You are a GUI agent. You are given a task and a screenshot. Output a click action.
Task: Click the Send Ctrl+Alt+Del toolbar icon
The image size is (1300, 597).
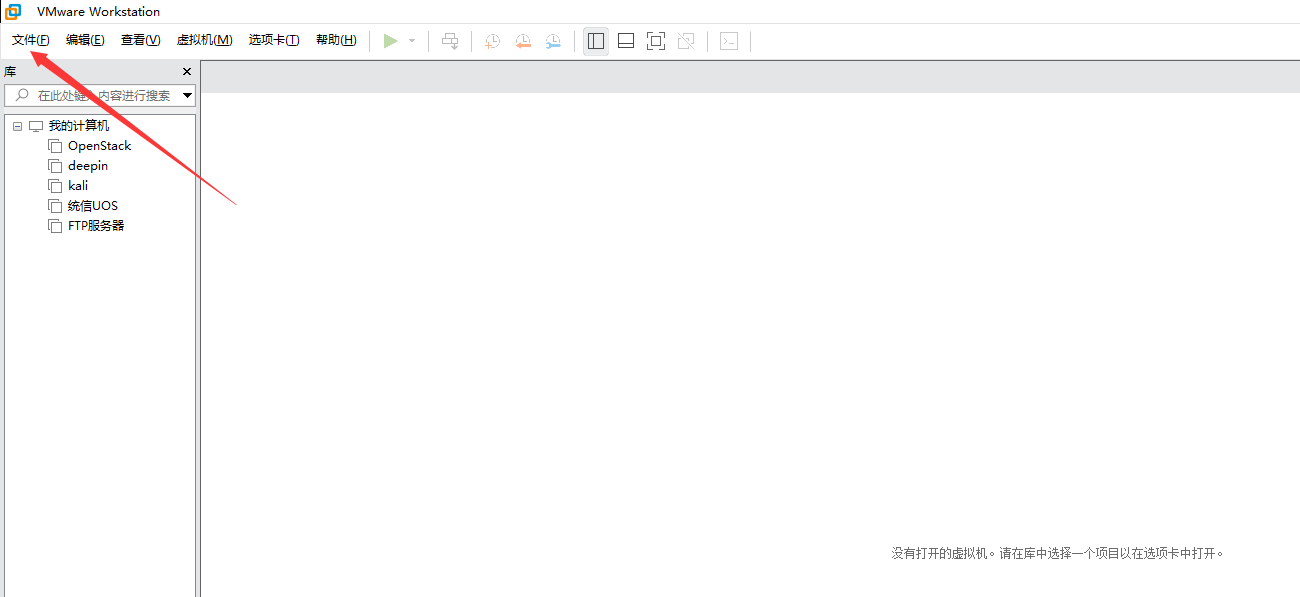[x=450, y=41]
